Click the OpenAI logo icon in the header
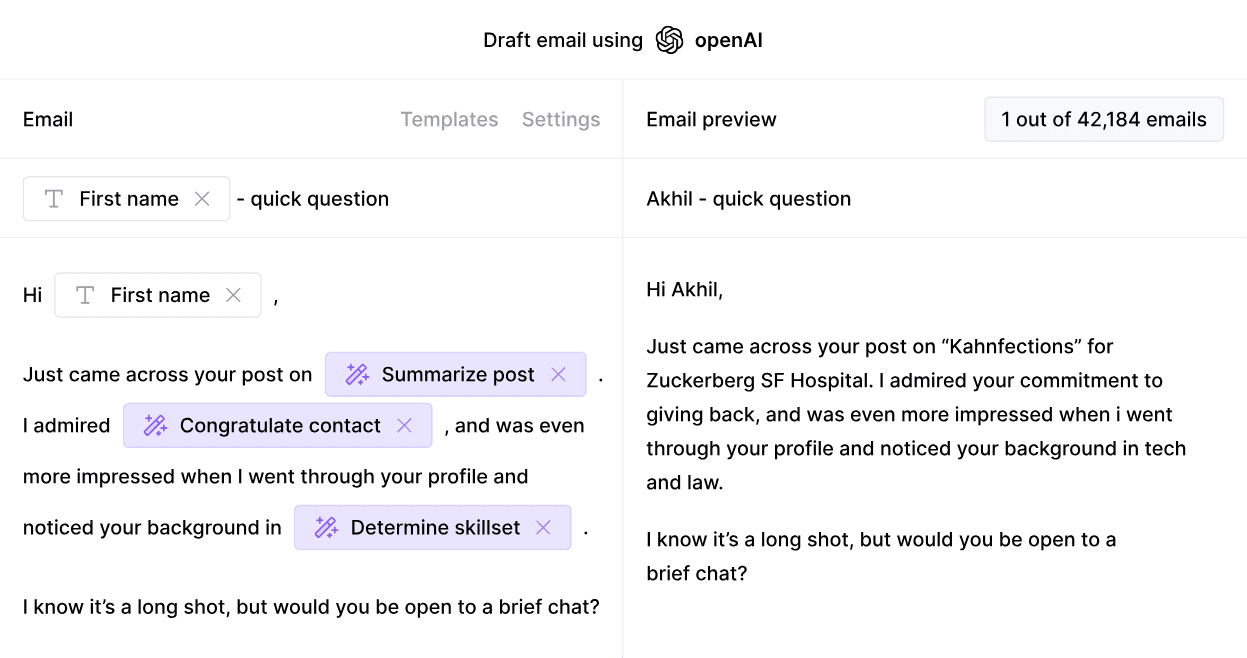The height and width of the screenshot is (658, 1247). 669,40
